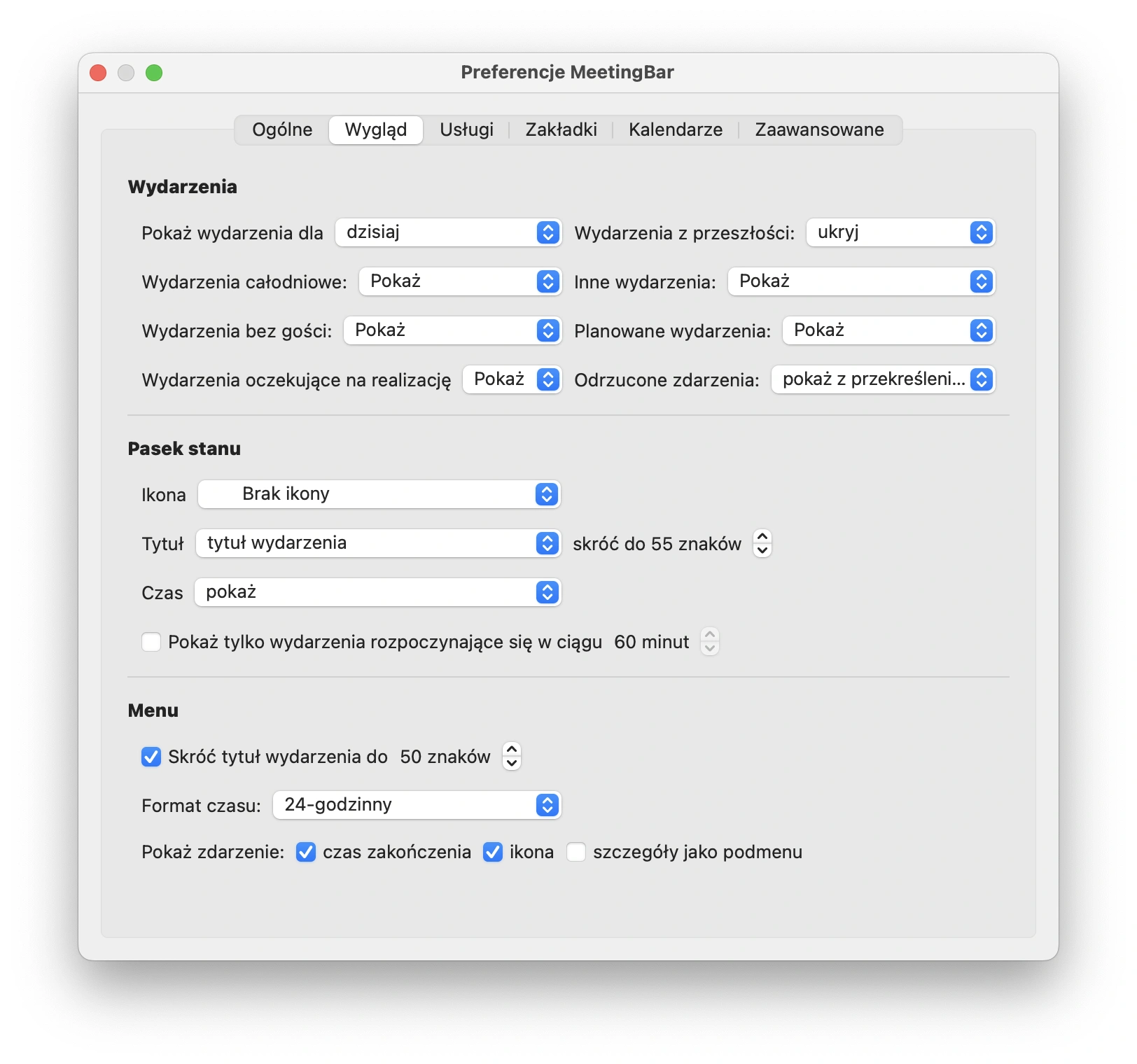This screenshot has width=1137, height=1064.
Task: Go to the Zakładki tab
Action: click(561, 130)
